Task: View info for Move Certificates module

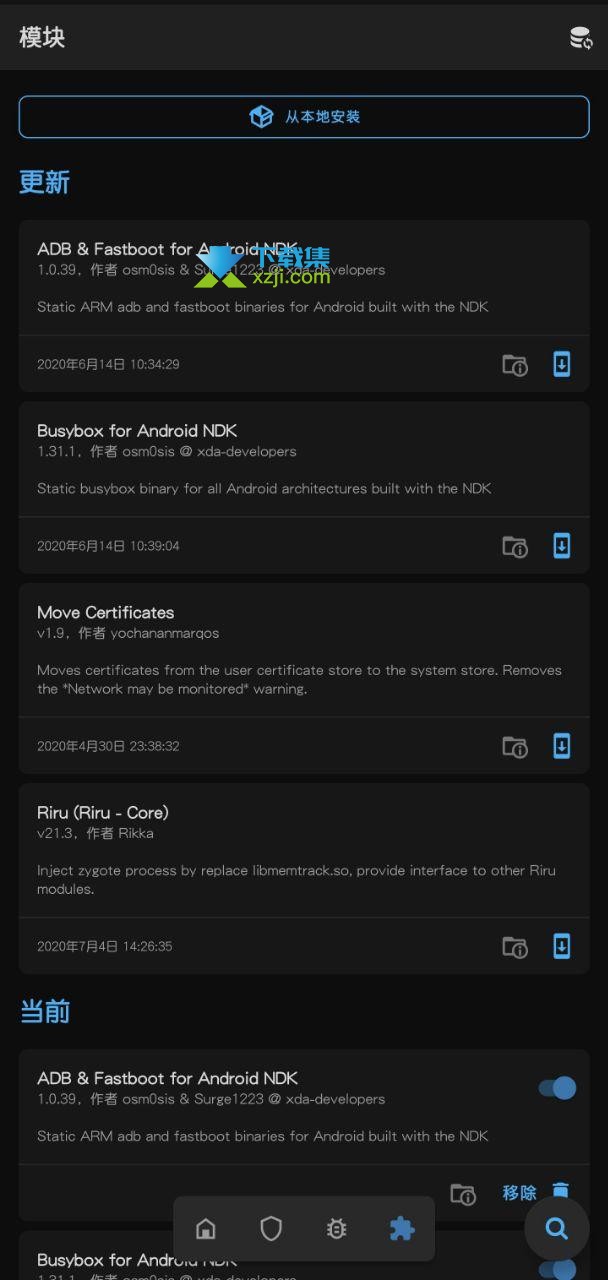Action: tap(515, 747)
